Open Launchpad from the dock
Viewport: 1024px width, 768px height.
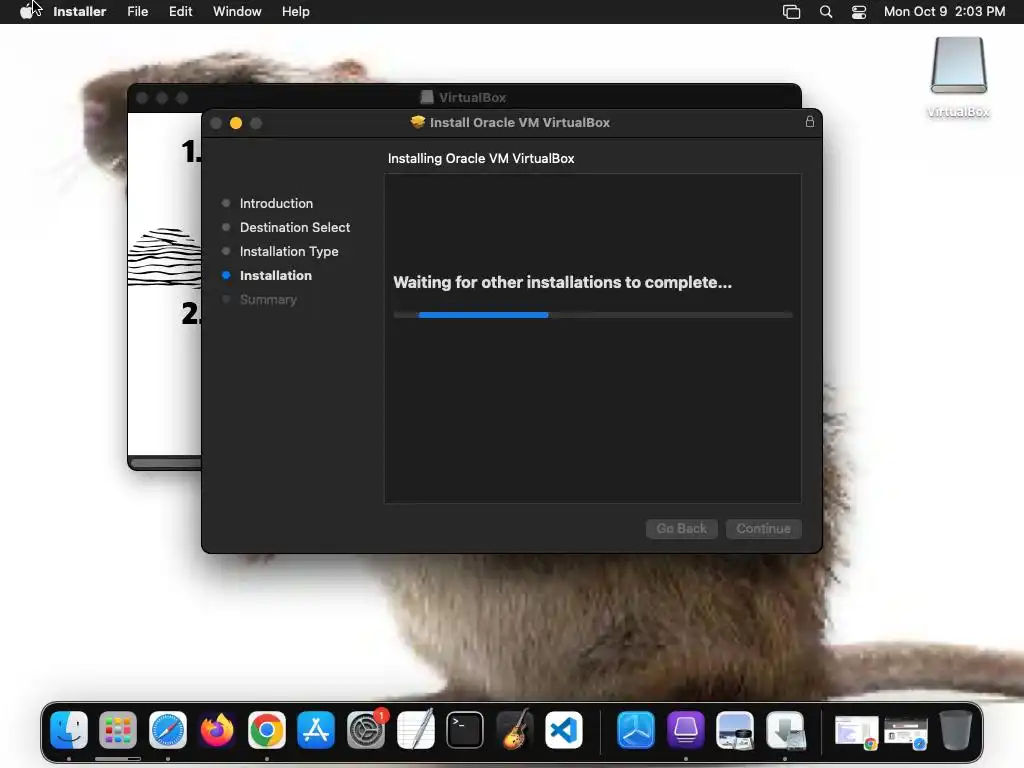point(118,730)
